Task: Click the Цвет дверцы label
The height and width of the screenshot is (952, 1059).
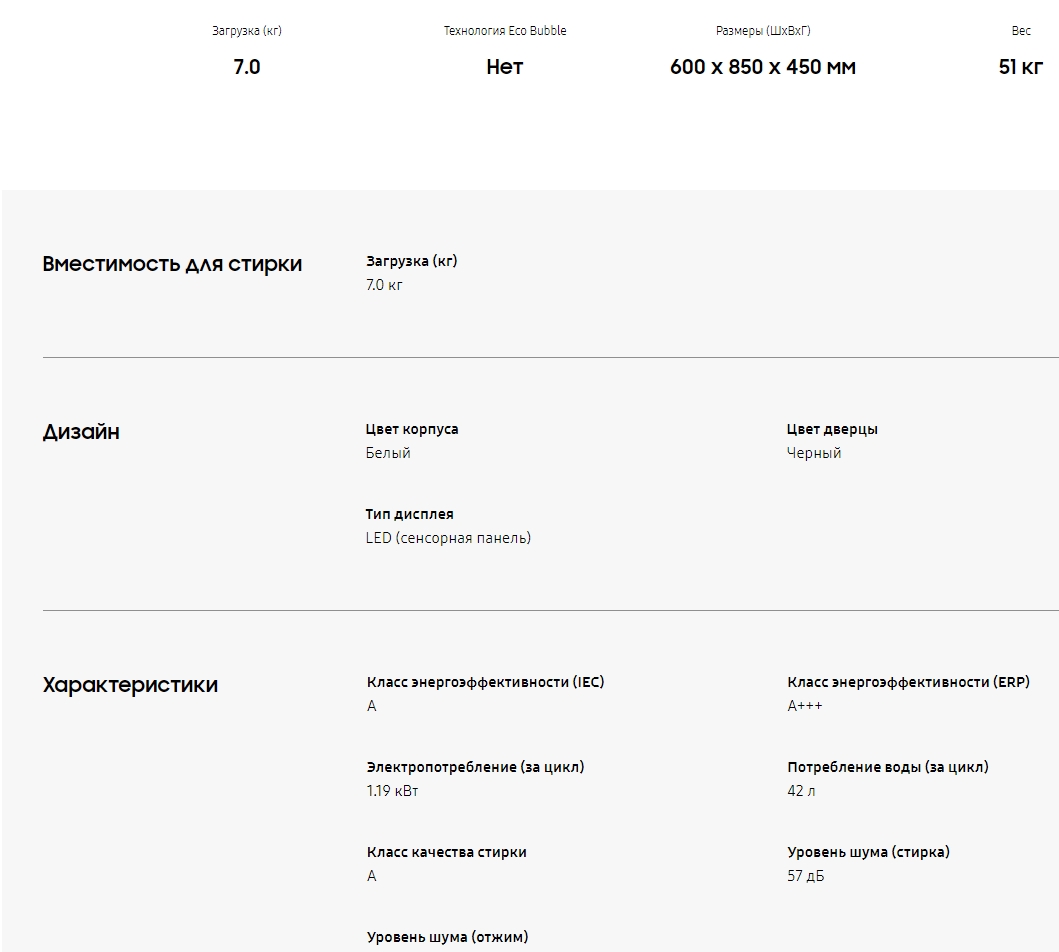Action: point(832,429)
